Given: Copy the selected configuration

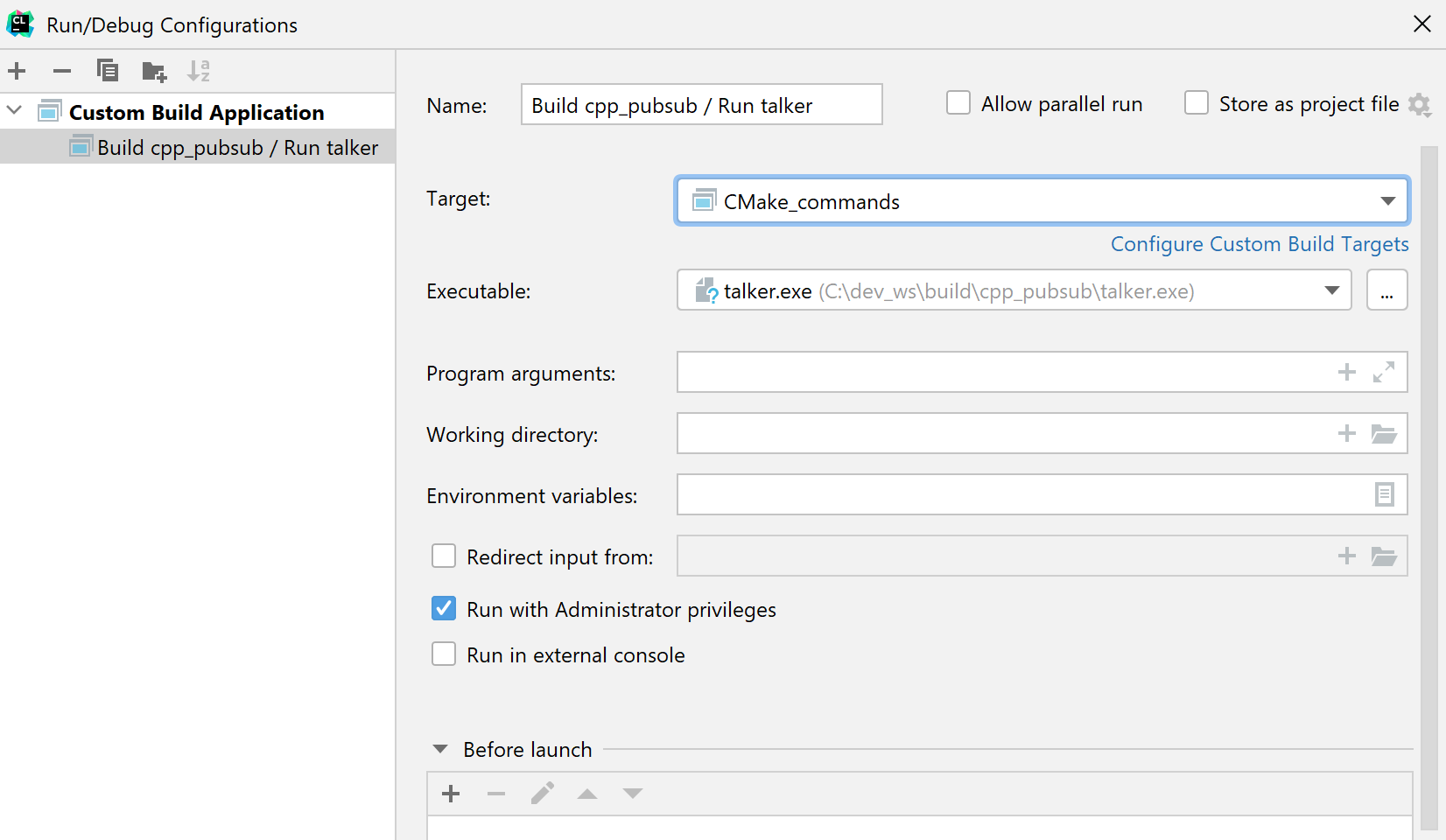Looking at the screenshot, I should coord(107,71).
